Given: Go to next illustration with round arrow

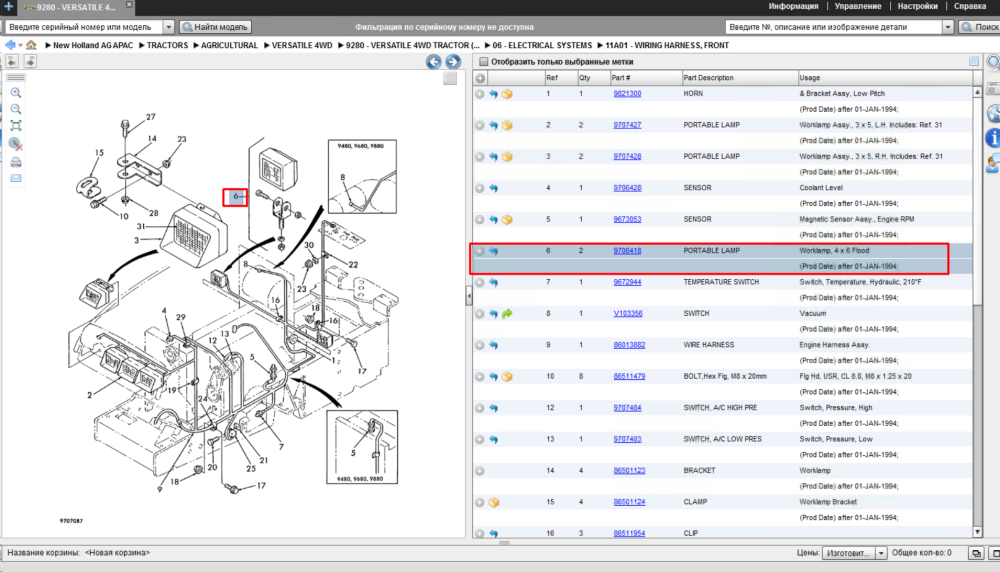Looking at the screenshot, I should (453, 62).
